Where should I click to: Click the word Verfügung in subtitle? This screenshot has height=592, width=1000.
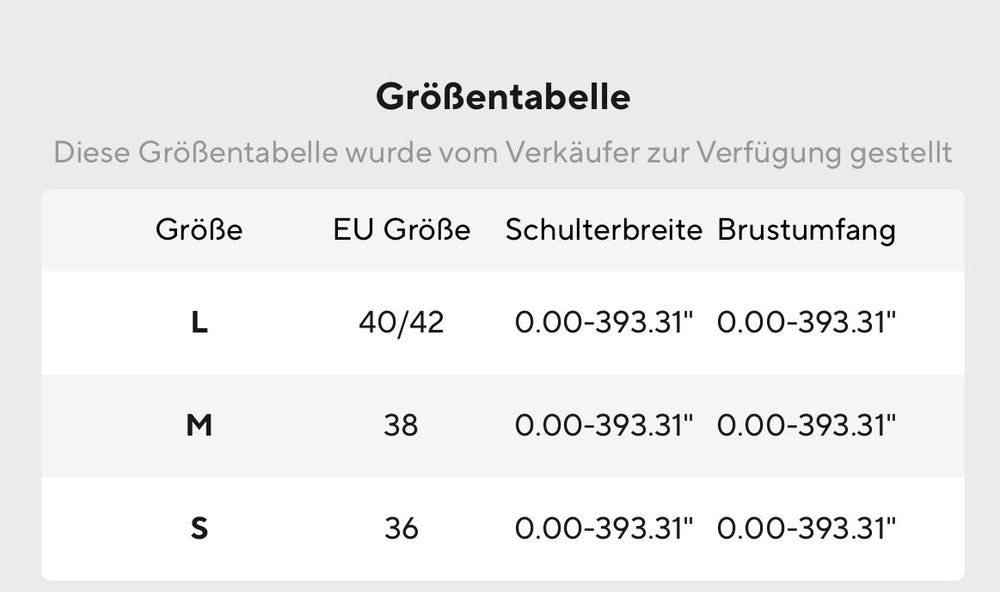(x=768, y=154)
